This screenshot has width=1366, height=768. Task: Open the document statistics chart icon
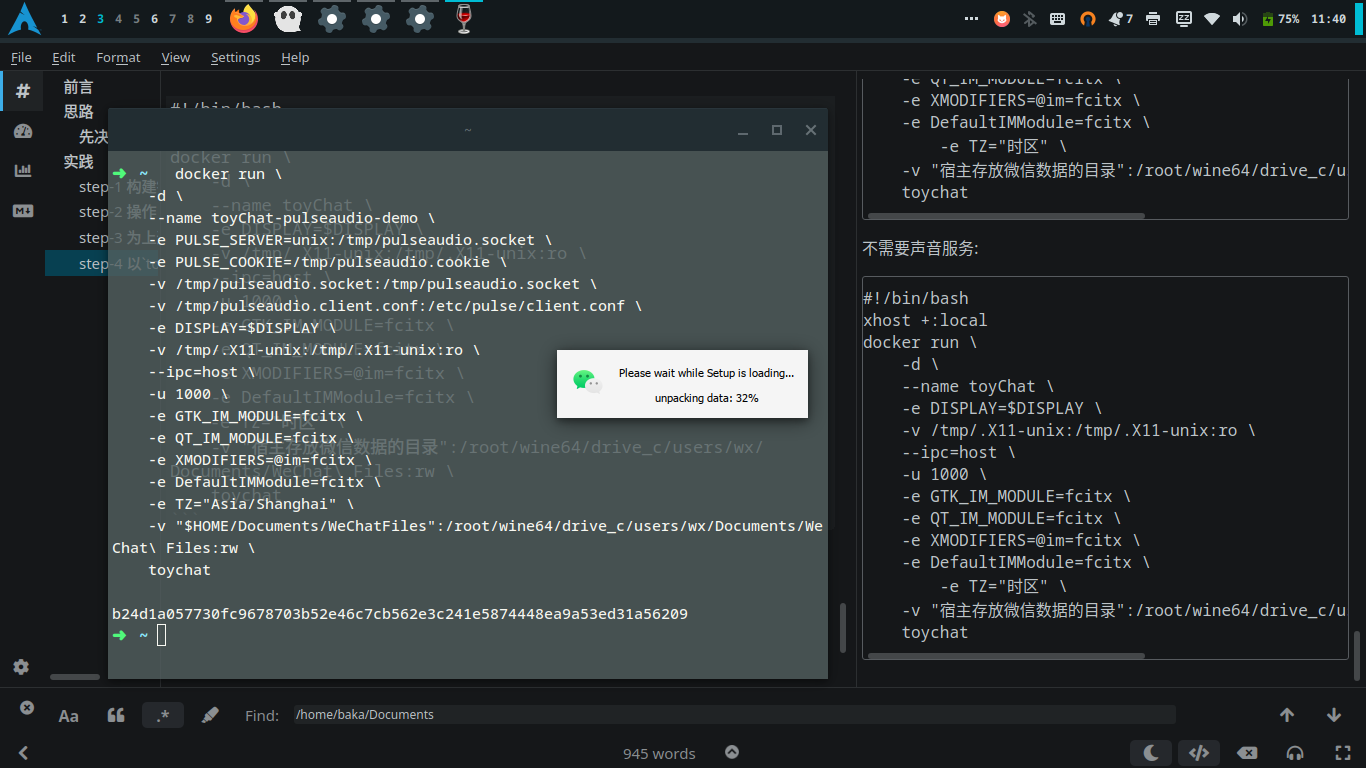pyautogui.click(x=22, y=171)
